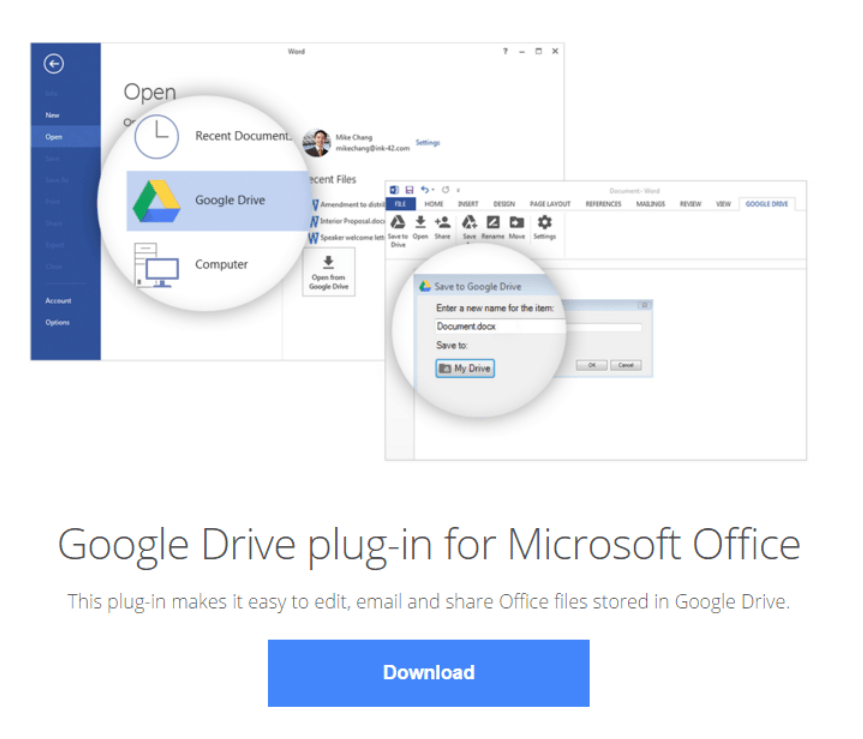Click the My Drive folder button
This screenshot has width=863, height=739.
click(x=466, y=368)
